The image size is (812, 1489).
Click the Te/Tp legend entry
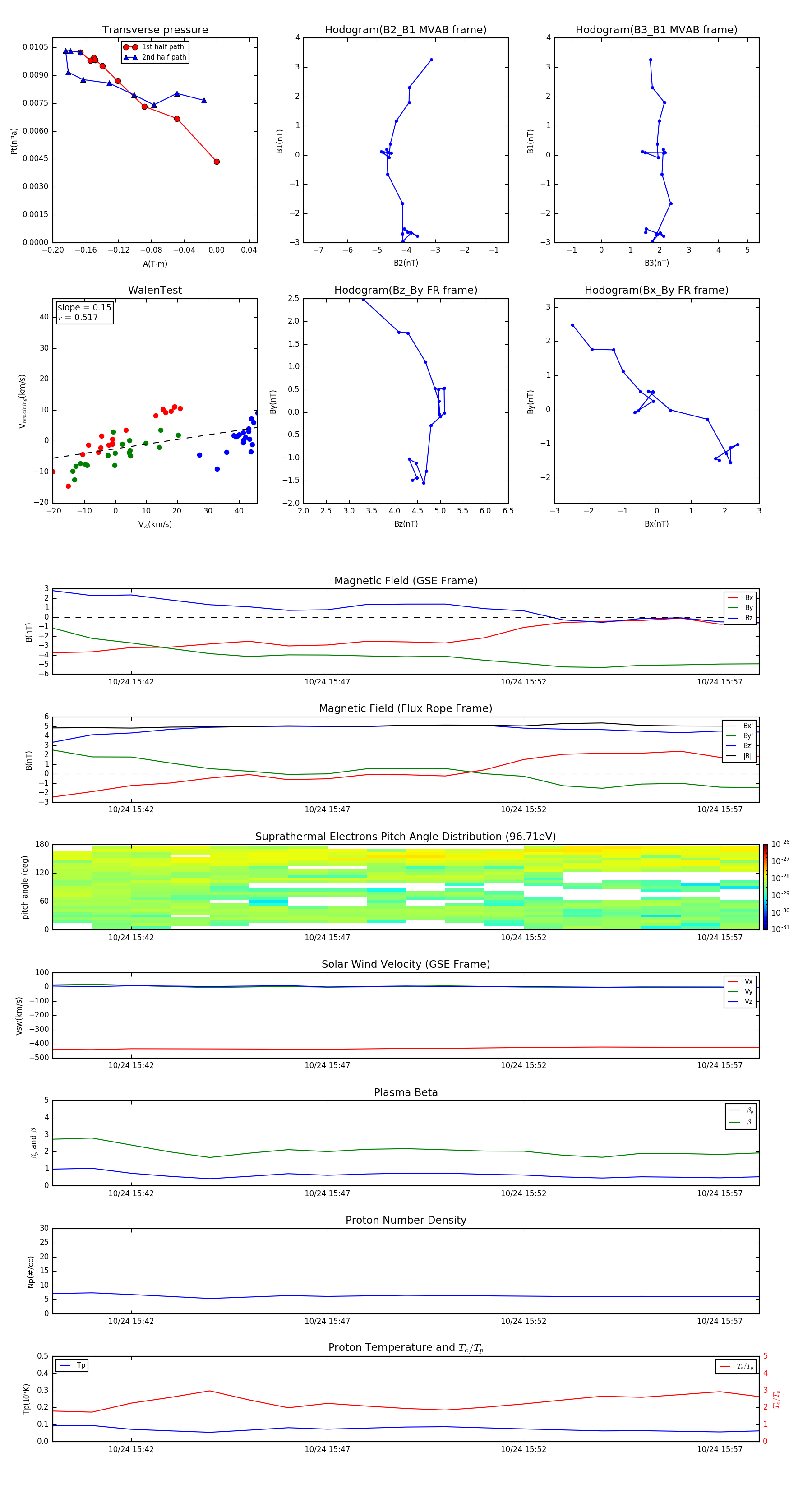[736, 1366]
